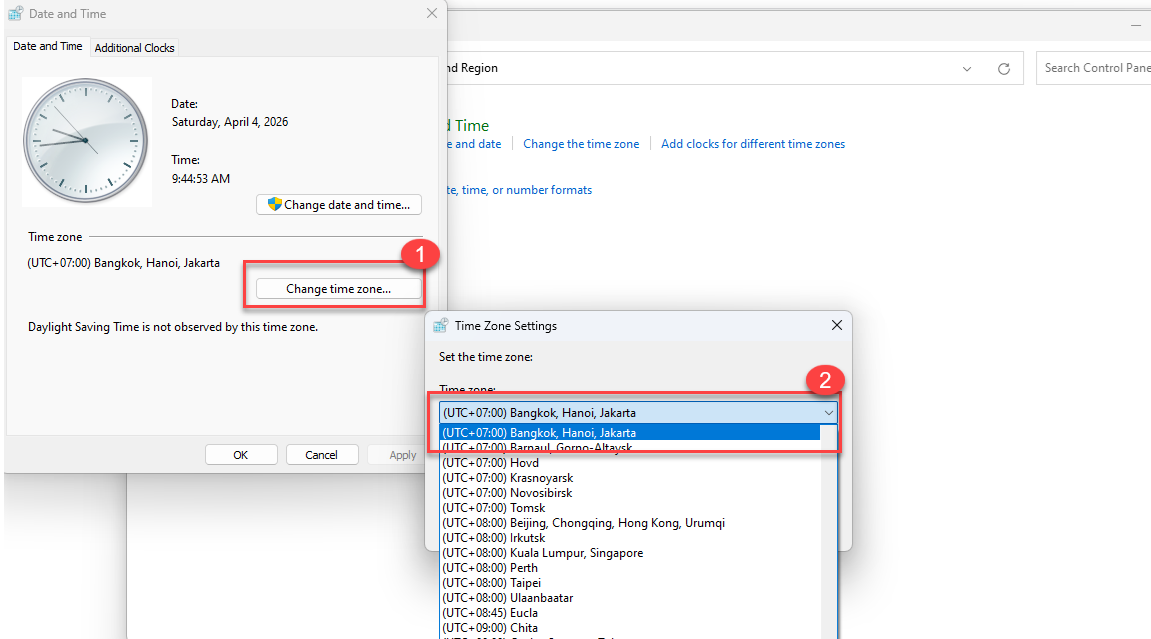
Task: Click the Change time zone button
Action: pos(338,289)
